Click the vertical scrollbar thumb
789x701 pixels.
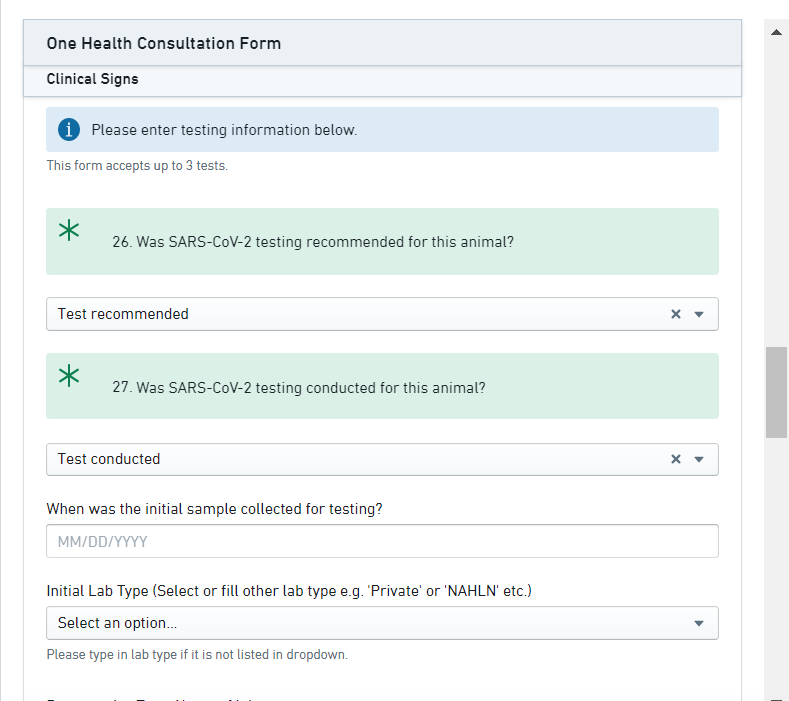pyautogui.click(x=776, y=392)
